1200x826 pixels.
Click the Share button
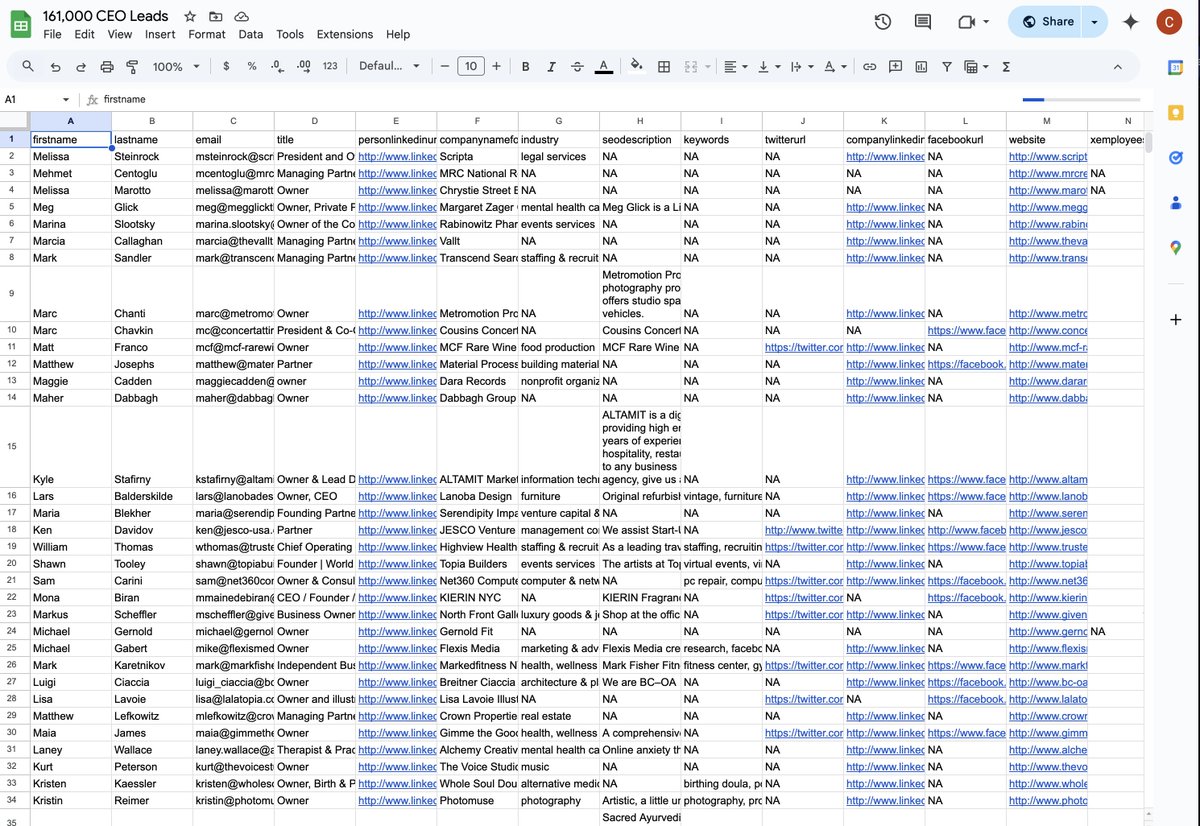pos(1048,22)
